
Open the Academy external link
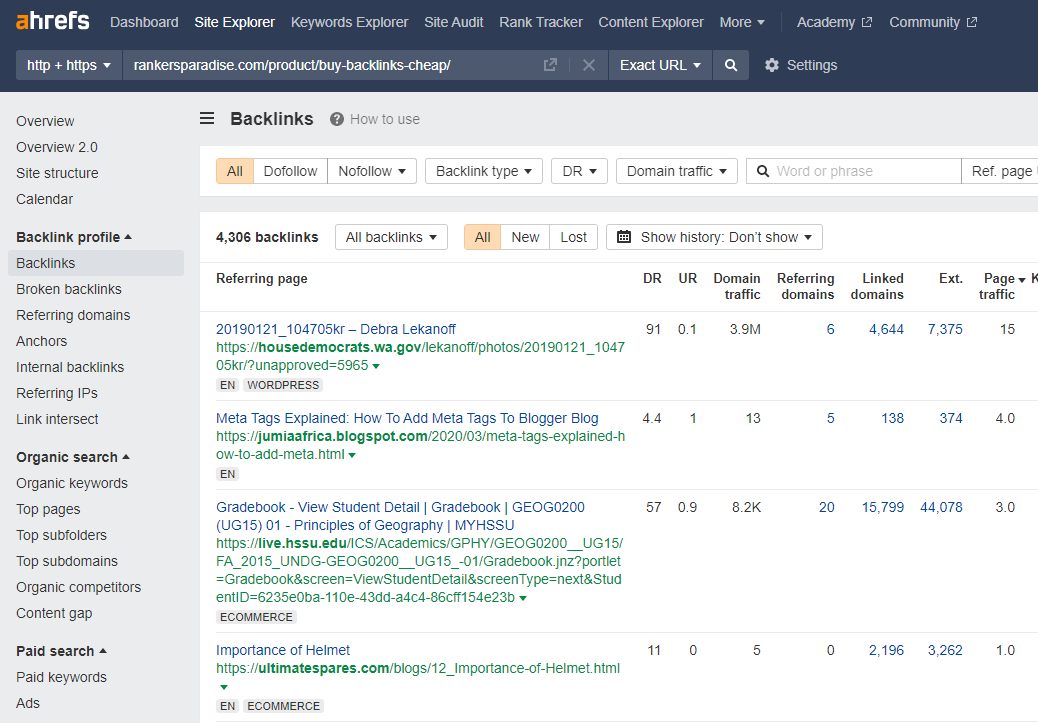tap(834, 22)
